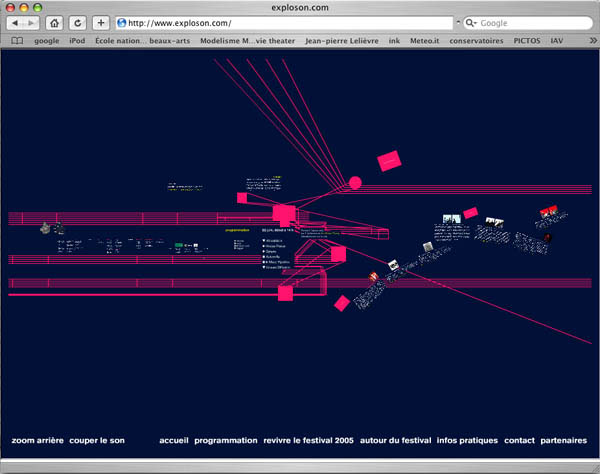Go to the Home page icon
600x474 pixels.
click(x=54, y=22)
